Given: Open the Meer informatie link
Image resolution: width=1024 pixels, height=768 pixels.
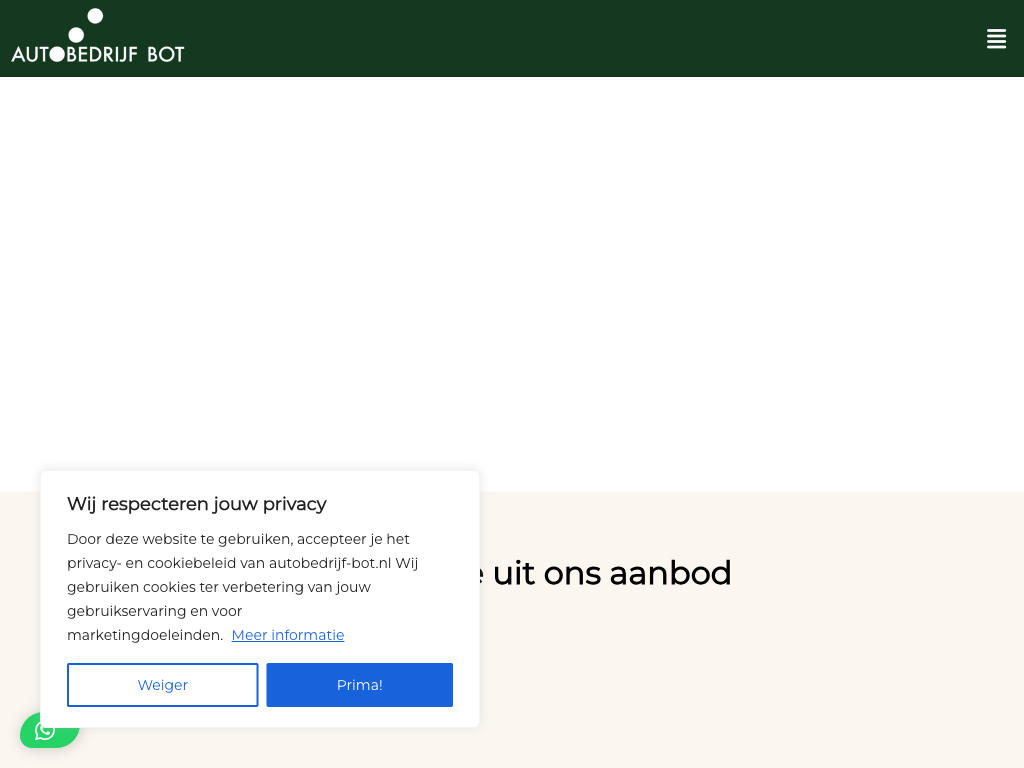Looking at the screenshot, I should tap(288, 635).
